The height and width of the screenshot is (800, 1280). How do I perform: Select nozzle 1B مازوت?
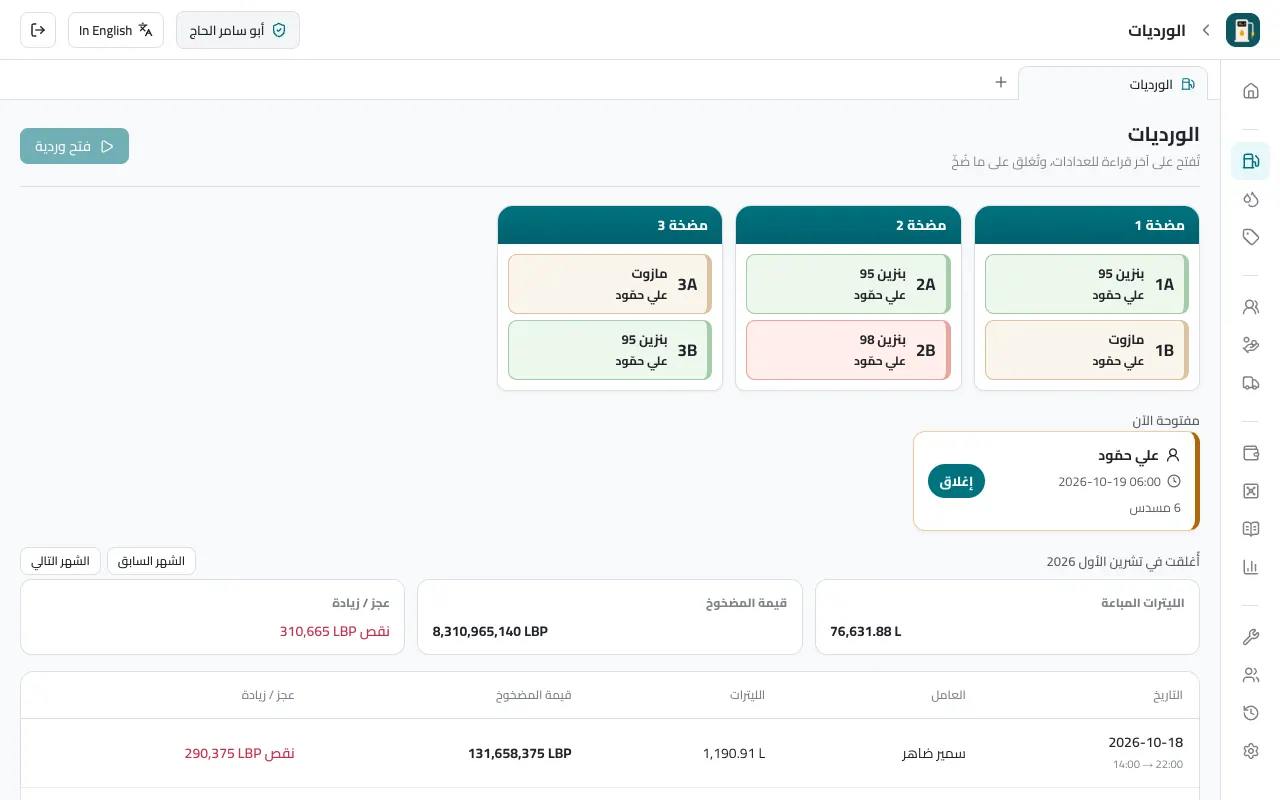pyautogui.click(x=1087, y=350)
